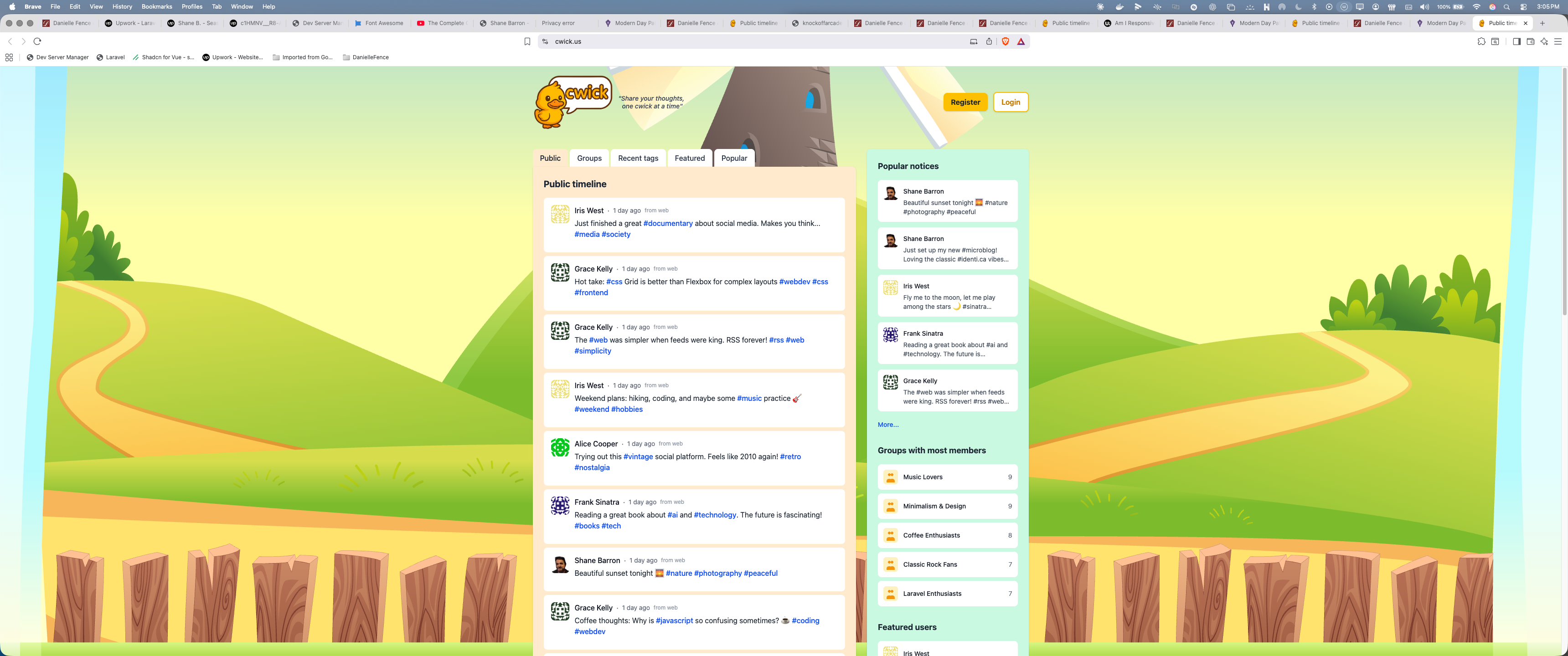Image resolution: width=1568 pixels, height=656 pixels.
Task: Open the Brave hamburger menu
Action: point(1558,41)
